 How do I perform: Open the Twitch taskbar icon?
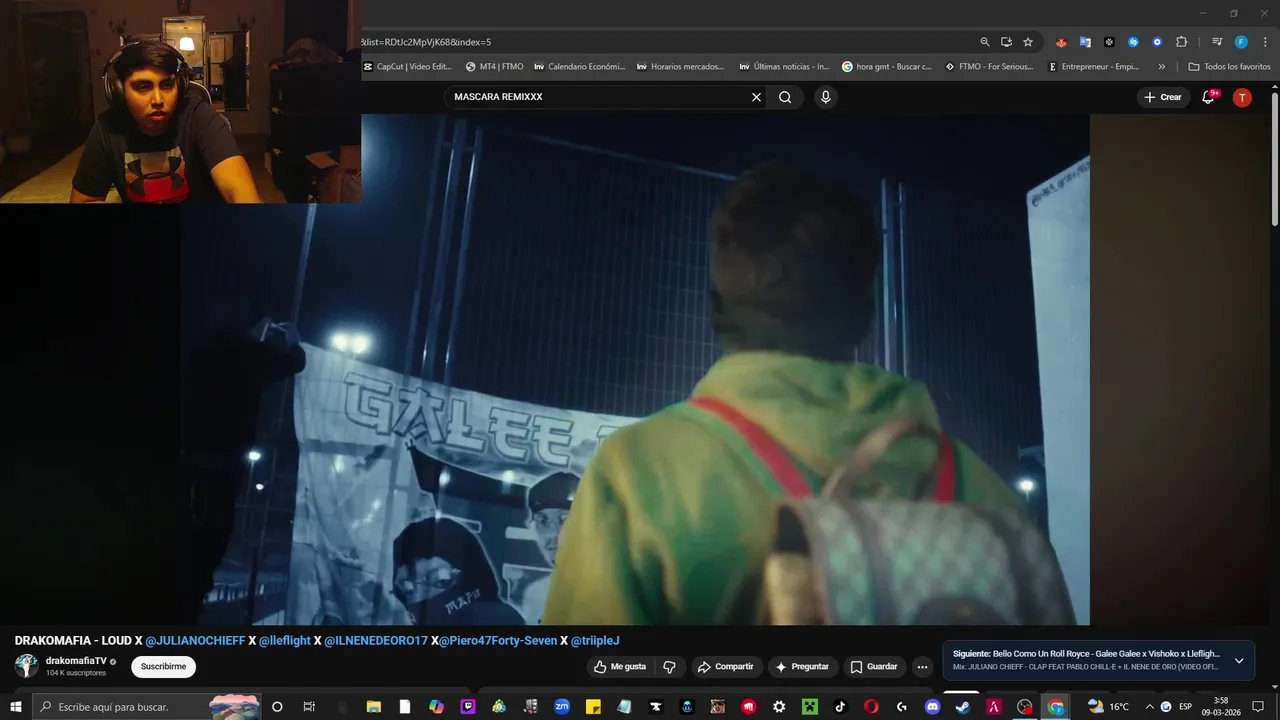[x=468, y=707]
